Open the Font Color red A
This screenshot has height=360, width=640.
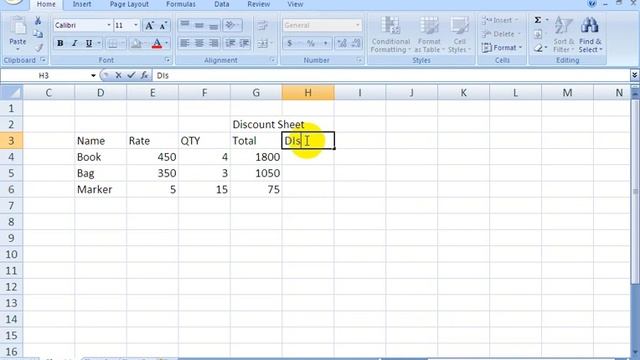point(157,44)
